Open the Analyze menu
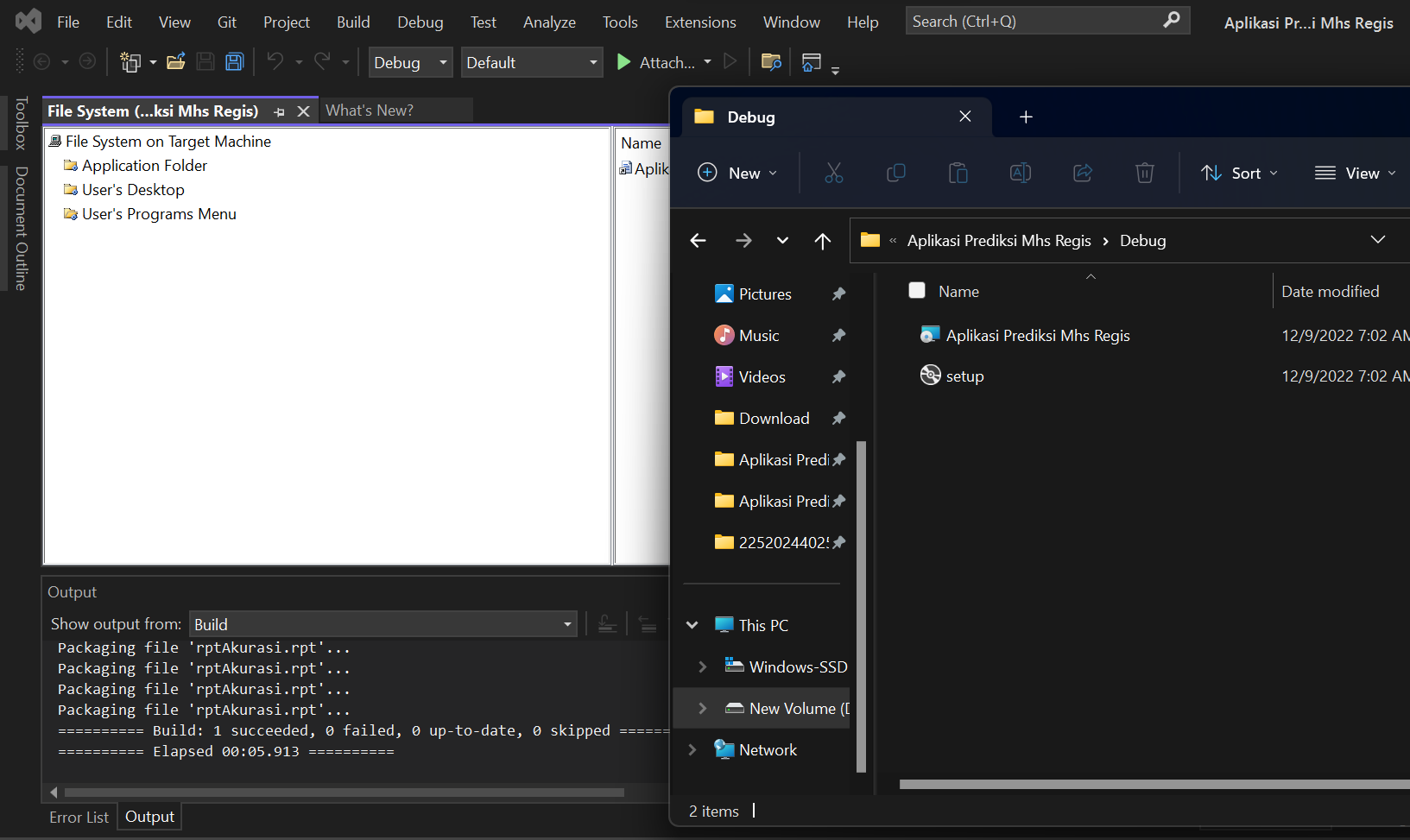 [549, 22]
